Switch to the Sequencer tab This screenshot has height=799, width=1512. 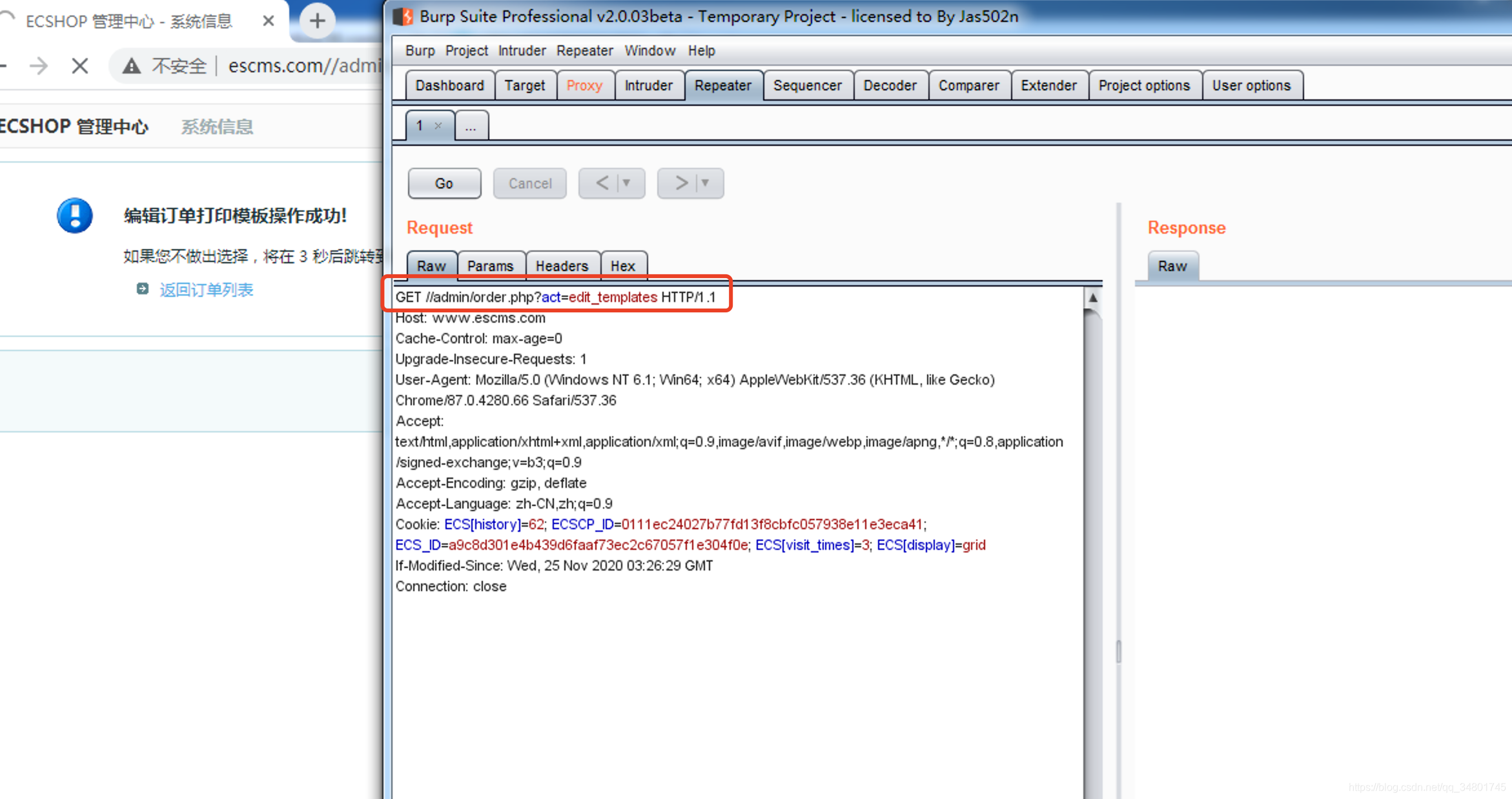pyautogui.click(x=808, y=85)
